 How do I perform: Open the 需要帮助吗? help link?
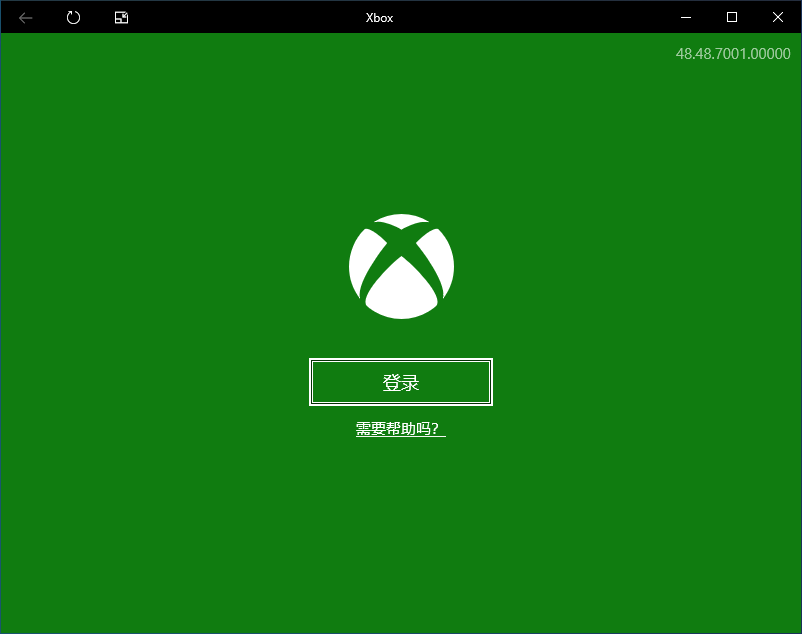coord(400,429)
